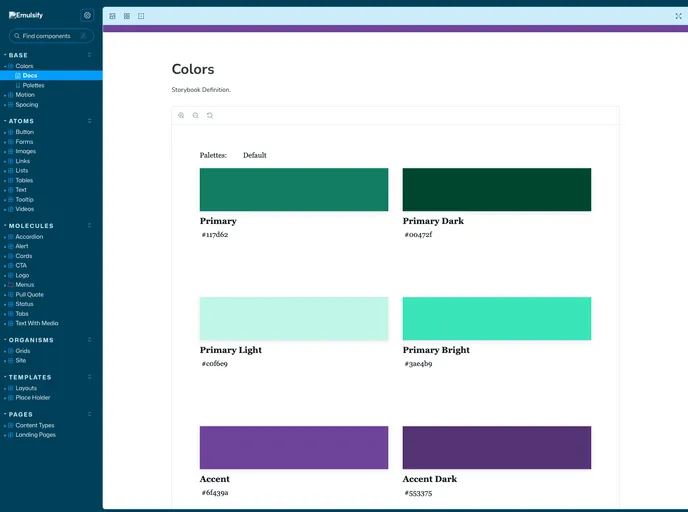Collapse the BASE section
Screen dimensions: 688x512
coord(18,55)
